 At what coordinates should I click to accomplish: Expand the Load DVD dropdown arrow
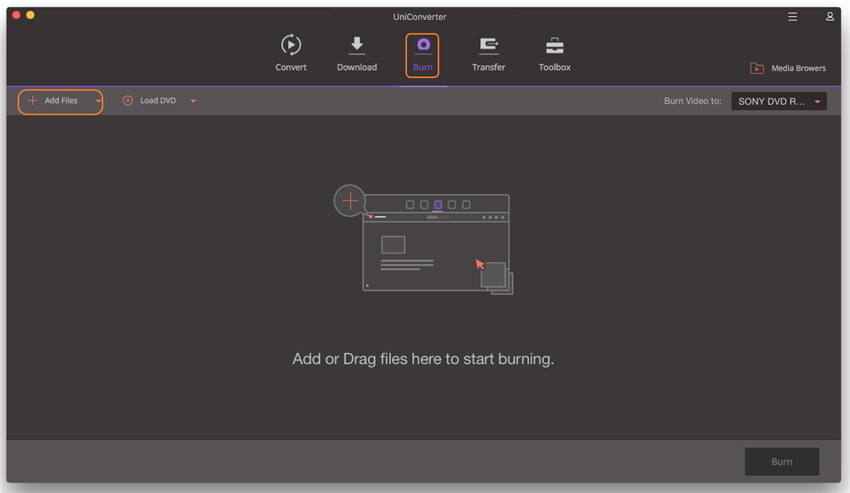click(x=194, y=101)
